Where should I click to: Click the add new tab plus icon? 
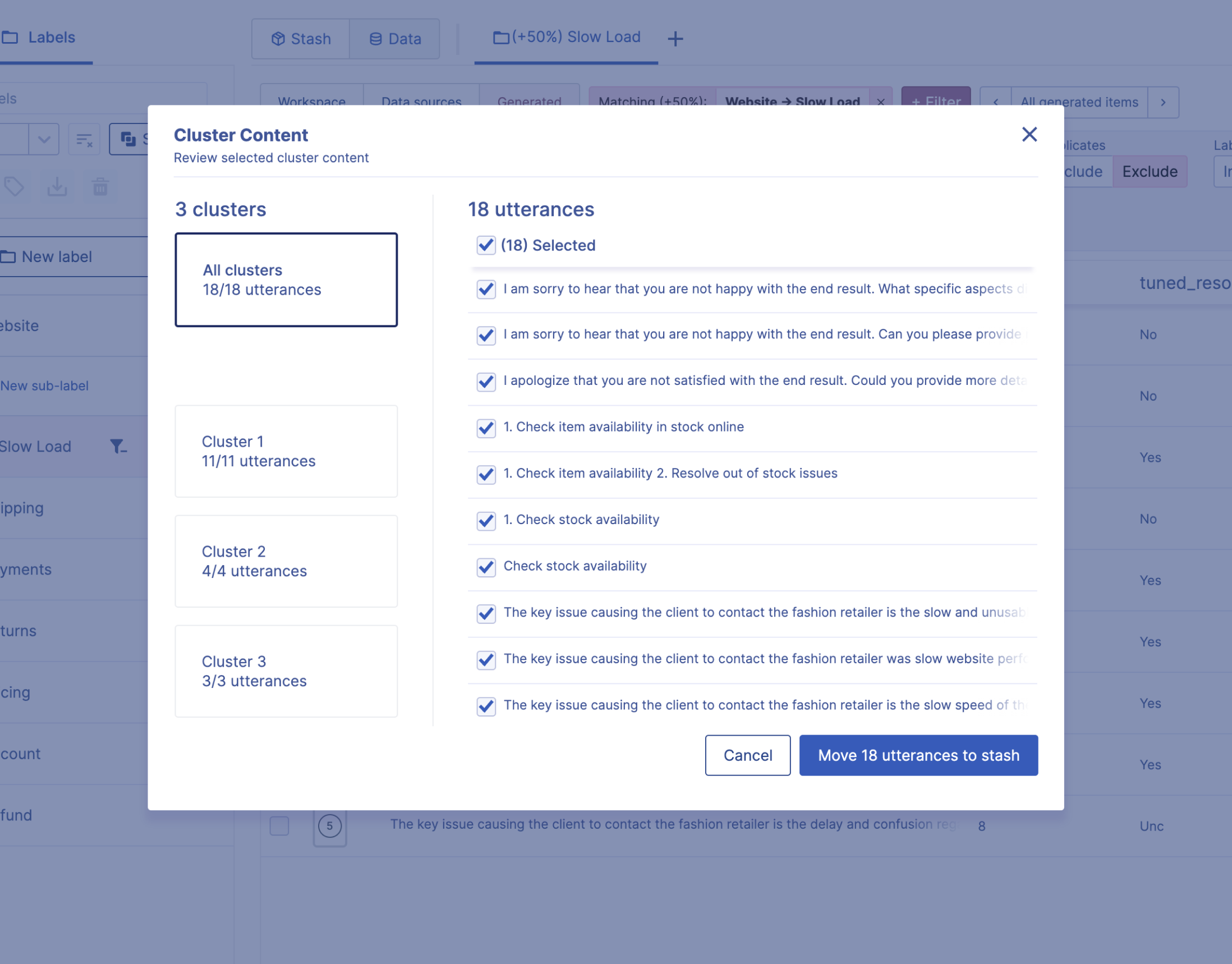(x=675, y=39)
